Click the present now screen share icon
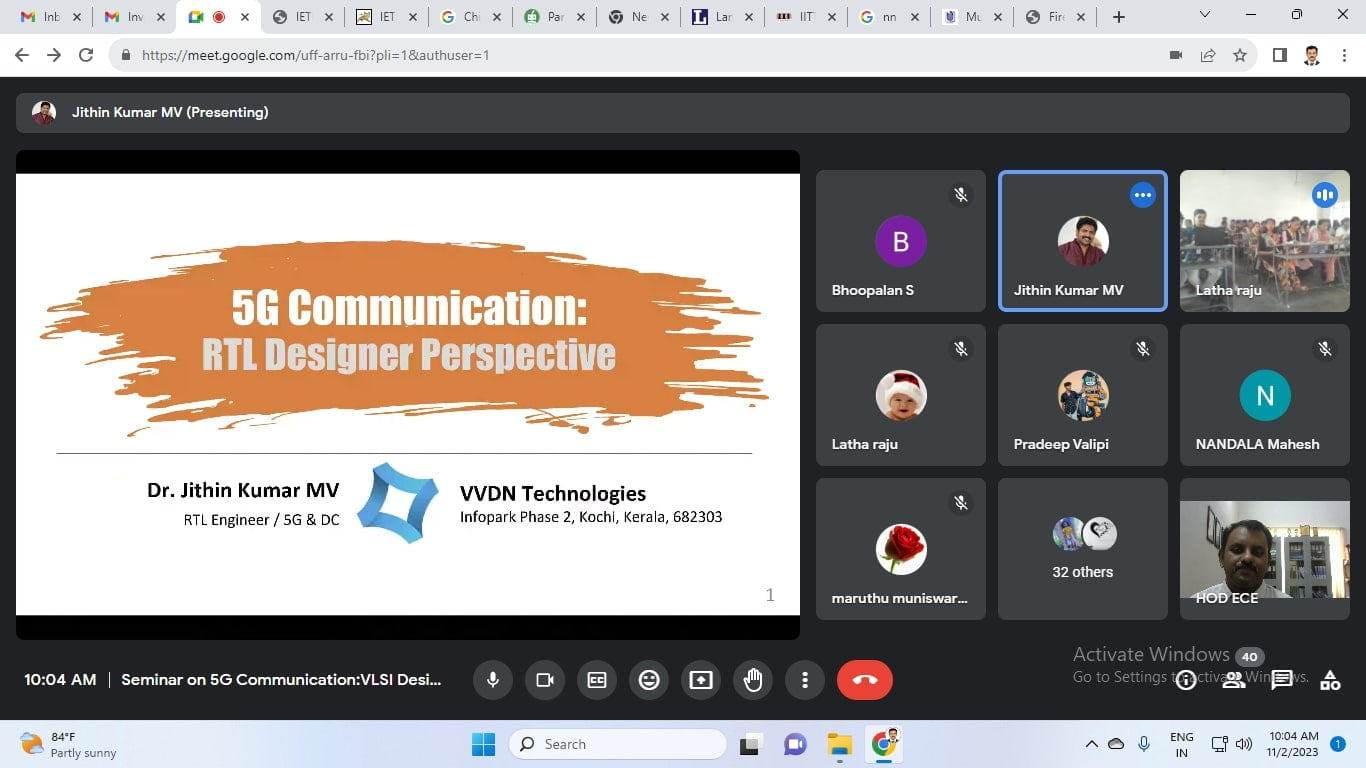This screenshot has width=1366, height=768. tap(701, 680)
